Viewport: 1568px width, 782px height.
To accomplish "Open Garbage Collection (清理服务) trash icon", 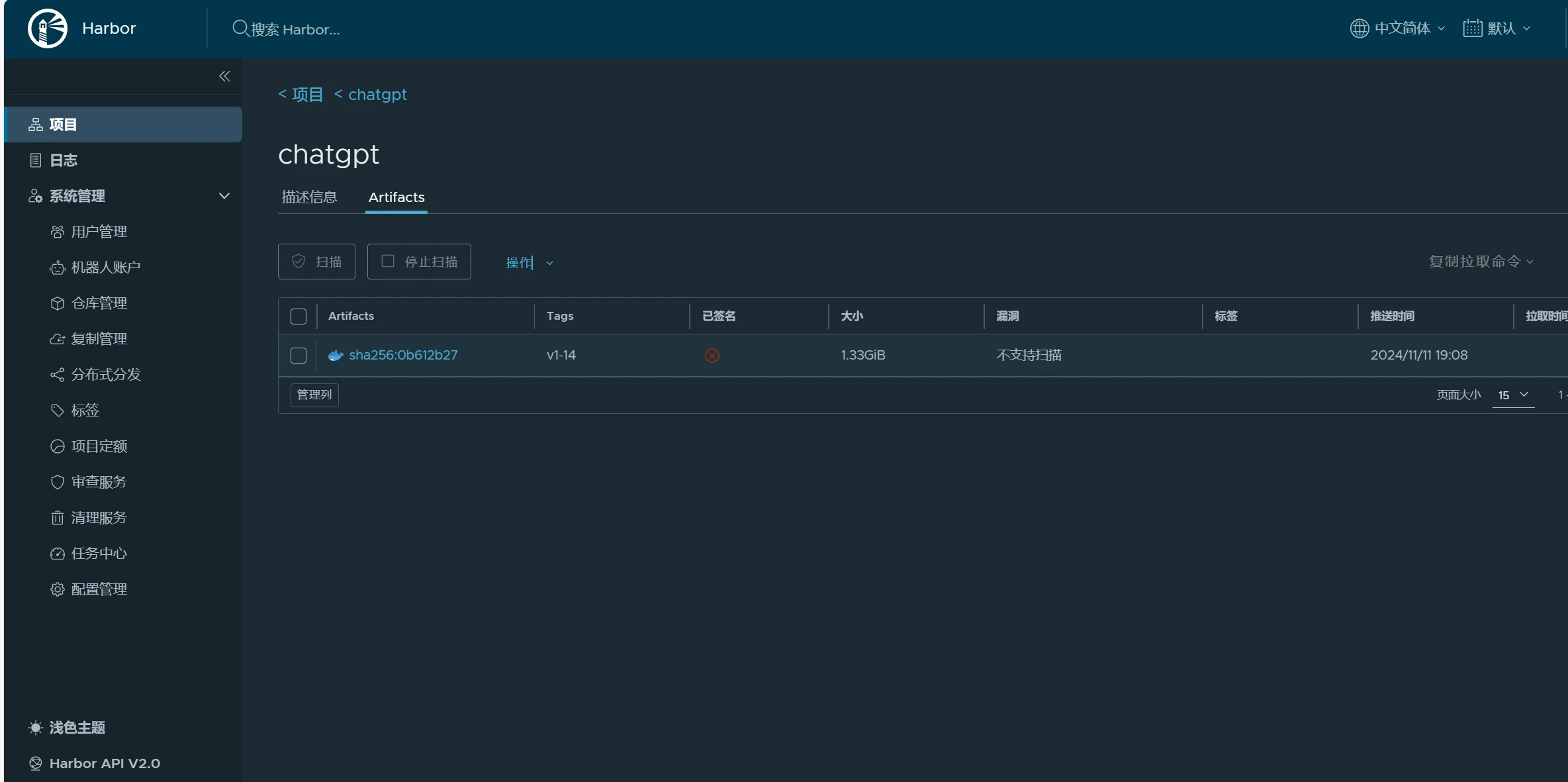I will point(58,518).
